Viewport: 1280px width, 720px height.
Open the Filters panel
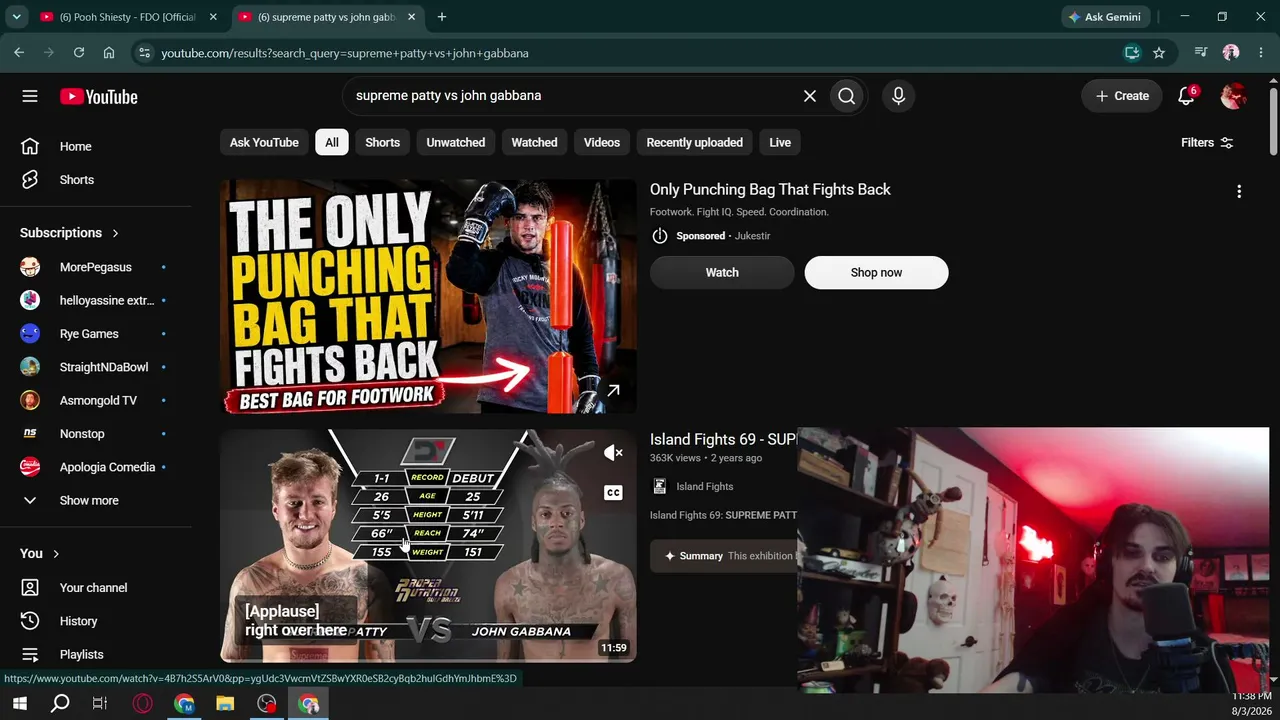point(1207,142)
